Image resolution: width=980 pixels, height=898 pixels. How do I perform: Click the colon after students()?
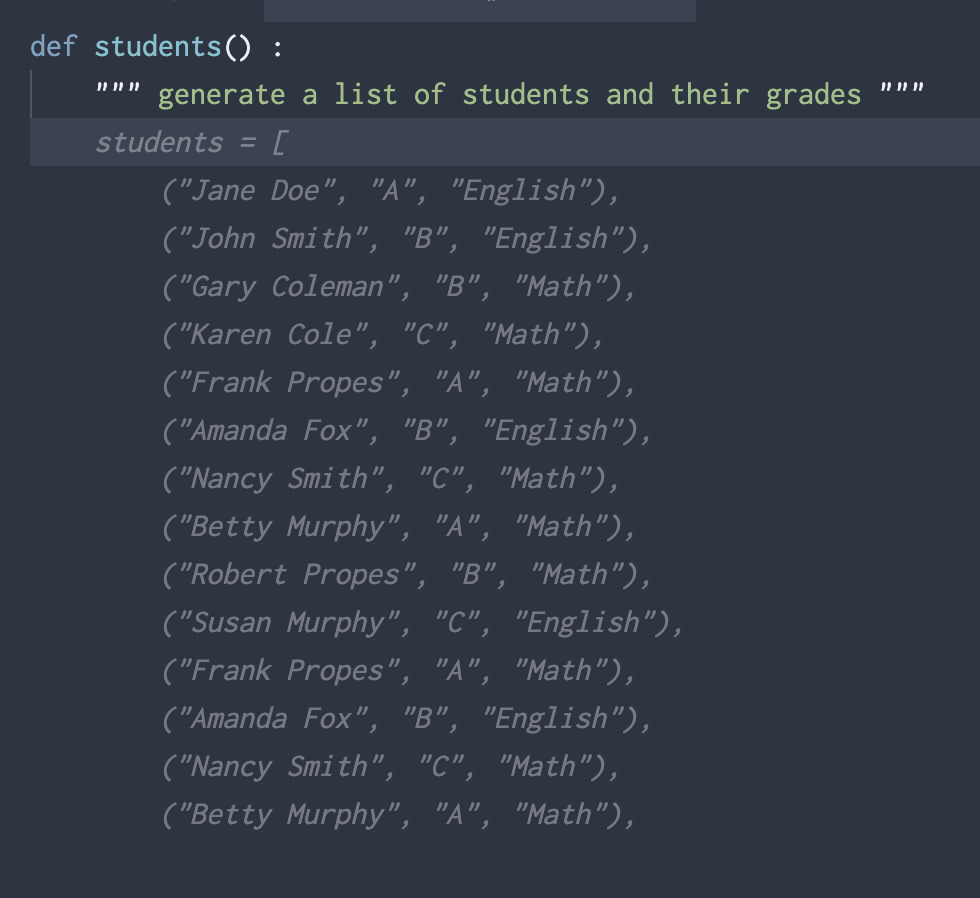[x=278, y=48]
